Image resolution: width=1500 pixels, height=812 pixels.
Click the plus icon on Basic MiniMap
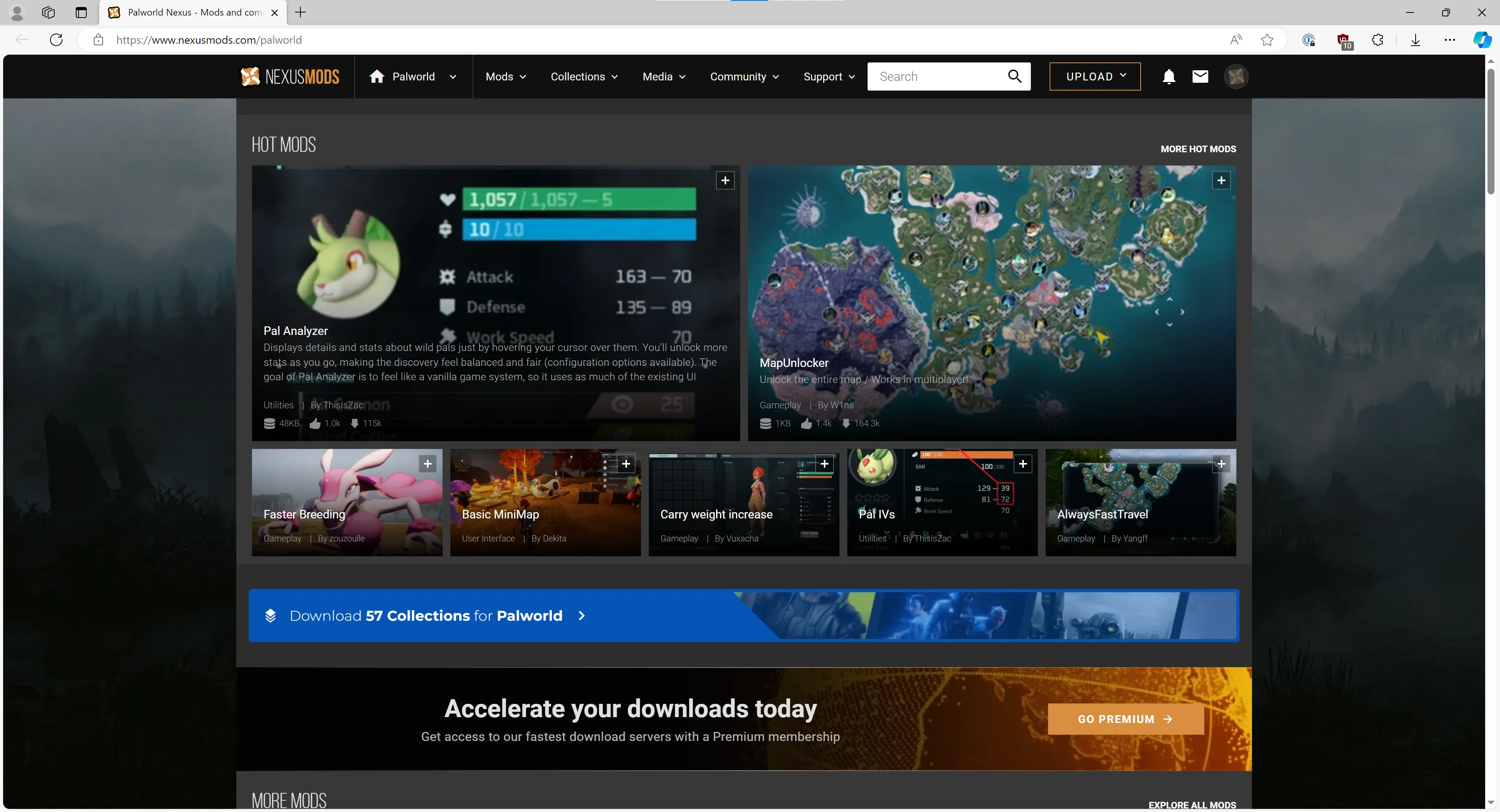626,464
